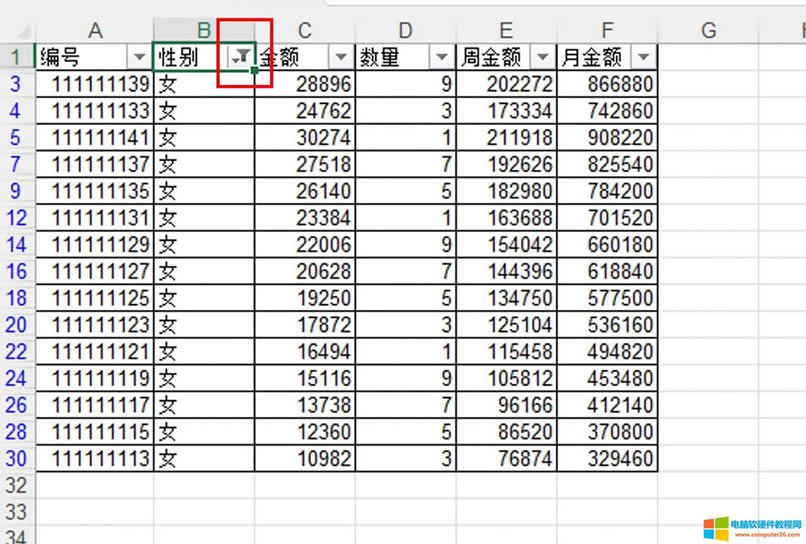This screenshot has height=544, width=806.
Task: Select the 329460 monthly amount cell
Action: click(607, 458)
